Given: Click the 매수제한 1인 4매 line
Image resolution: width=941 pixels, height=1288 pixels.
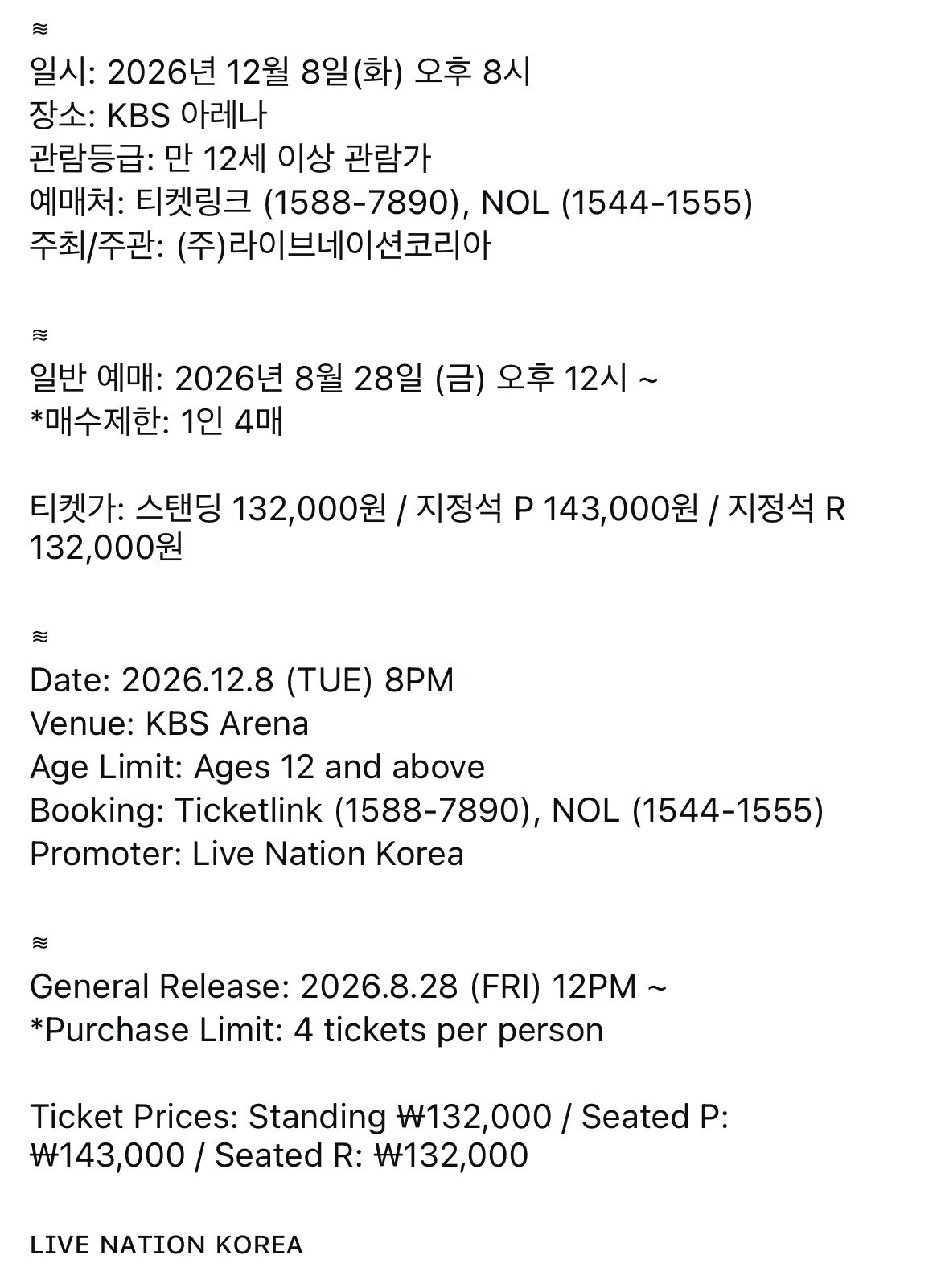Looking at the screenshot, I should (156, 420).
